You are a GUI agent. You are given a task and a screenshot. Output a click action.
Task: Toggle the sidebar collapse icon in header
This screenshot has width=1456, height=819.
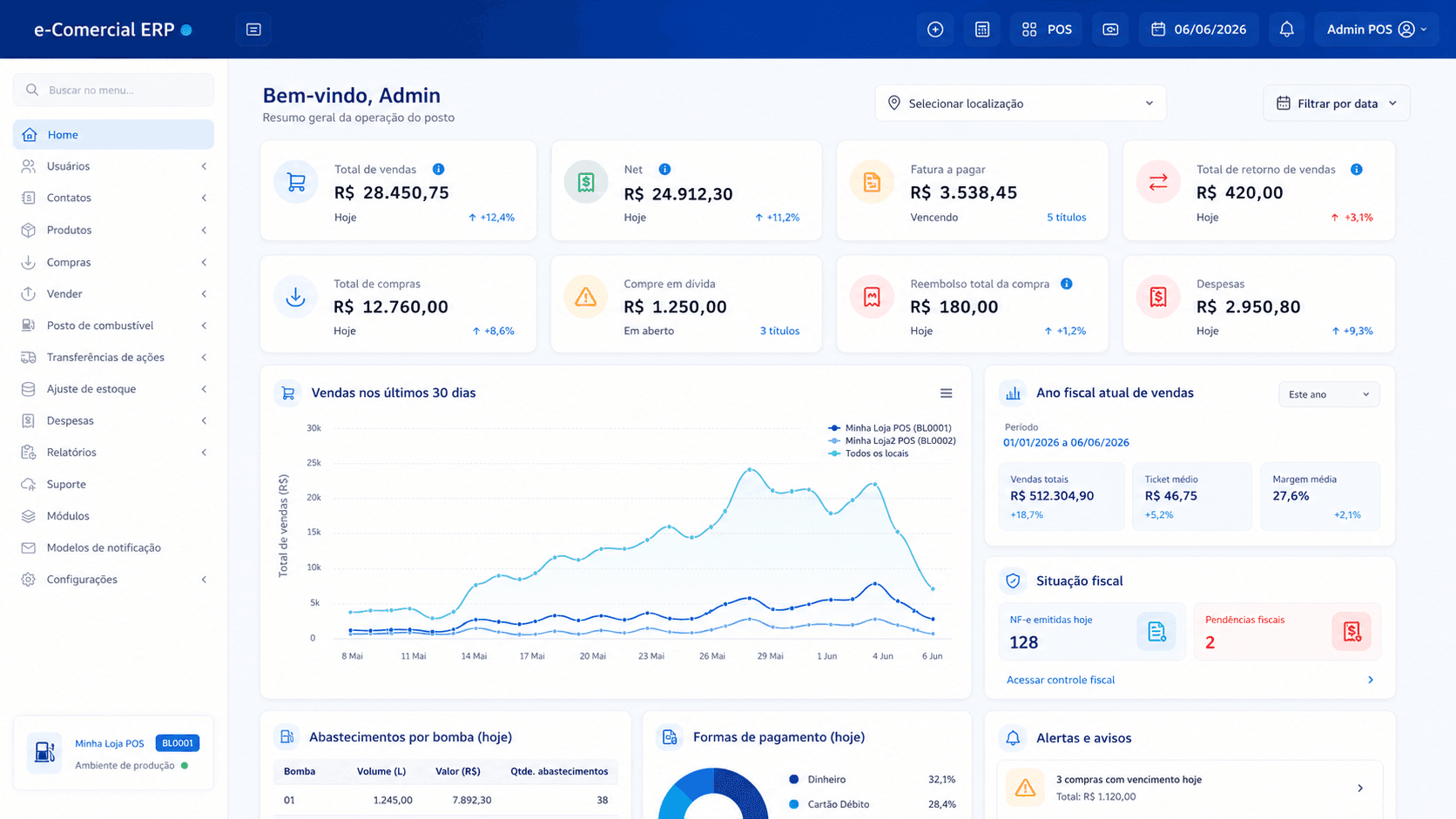(253, 30)
